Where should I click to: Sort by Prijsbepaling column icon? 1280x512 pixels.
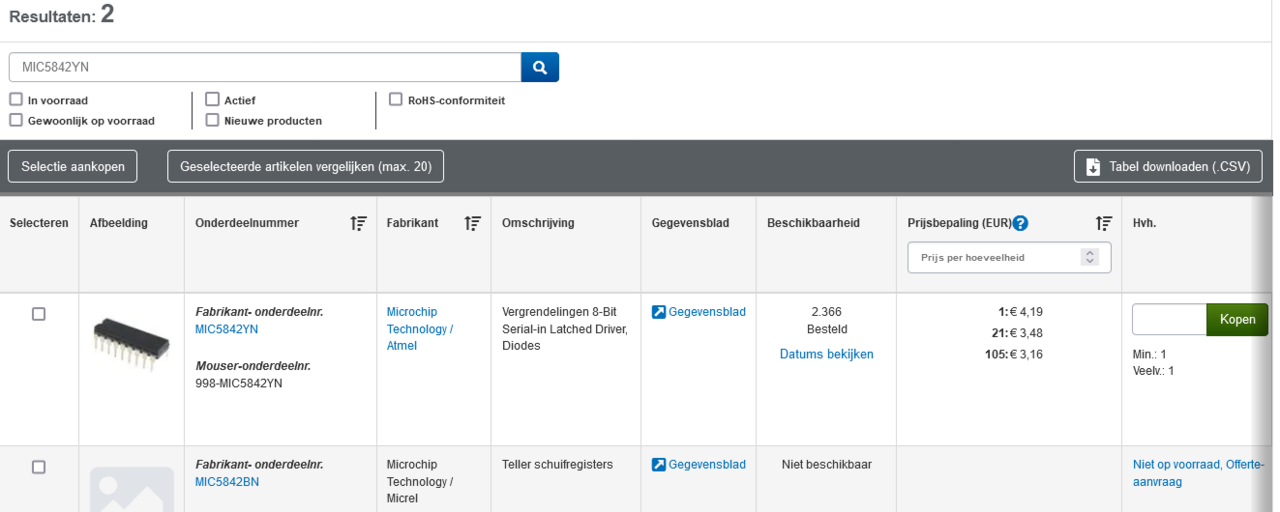(1104, 223)
